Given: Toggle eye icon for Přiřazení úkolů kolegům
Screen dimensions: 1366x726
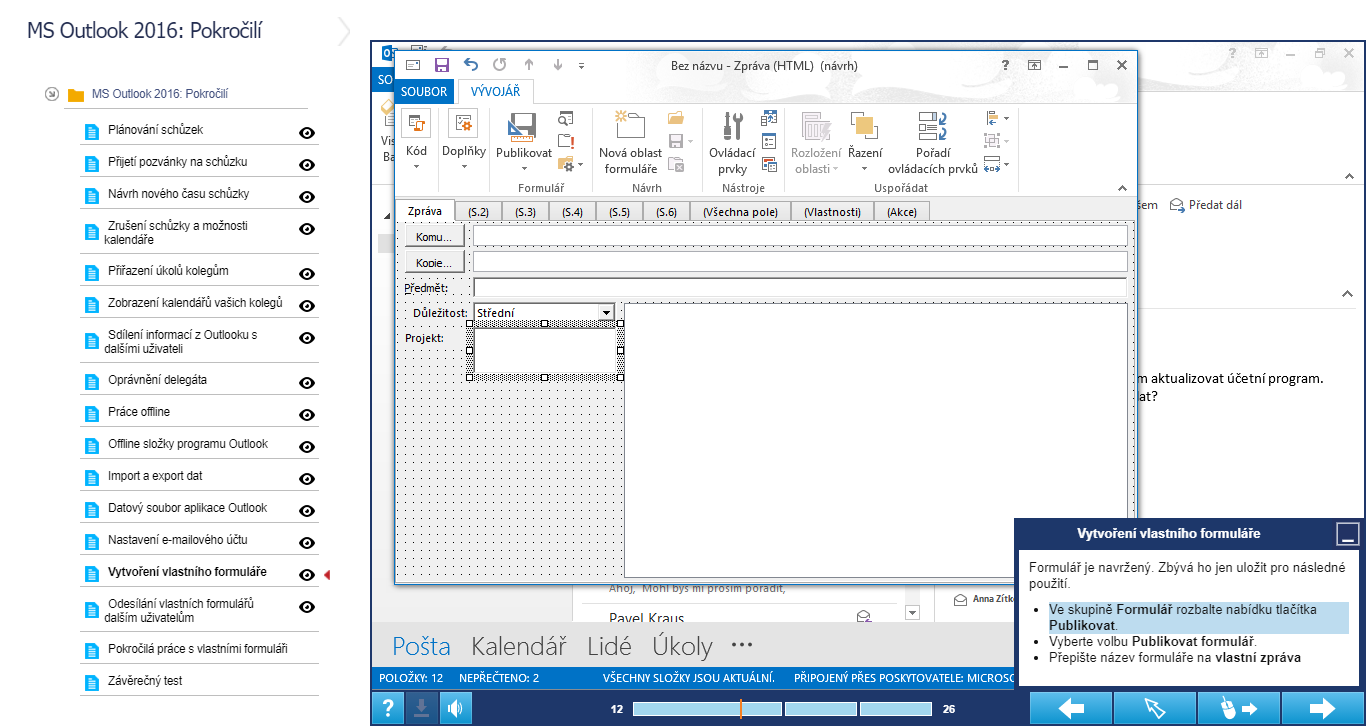Looking at the screenshot, I should (307, 274).
